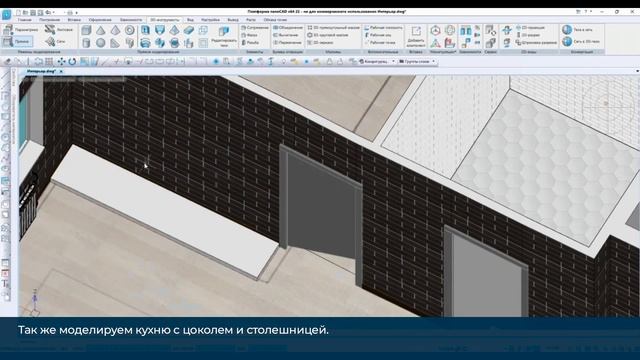The width and height of the screenshot is (640, 360).
Task: Close the Интерьер.dwg document tab
Action: pyautogui.click(x=61, y=71)
